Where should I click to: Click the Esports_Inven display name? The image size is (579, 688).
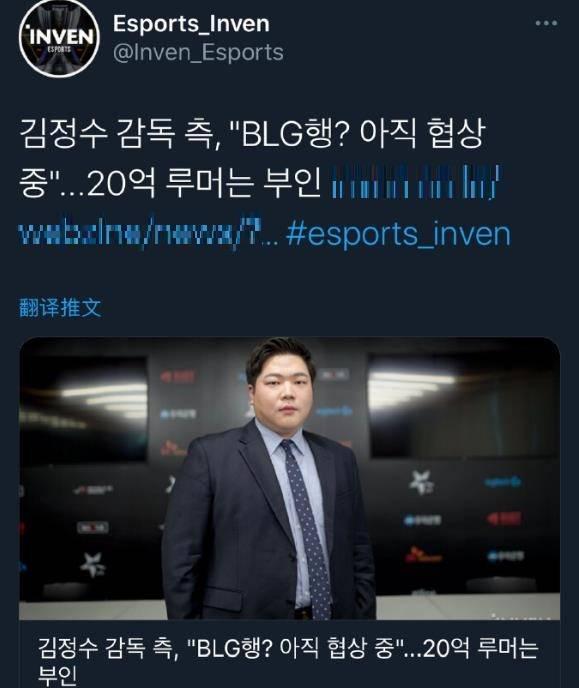[191, 24]
